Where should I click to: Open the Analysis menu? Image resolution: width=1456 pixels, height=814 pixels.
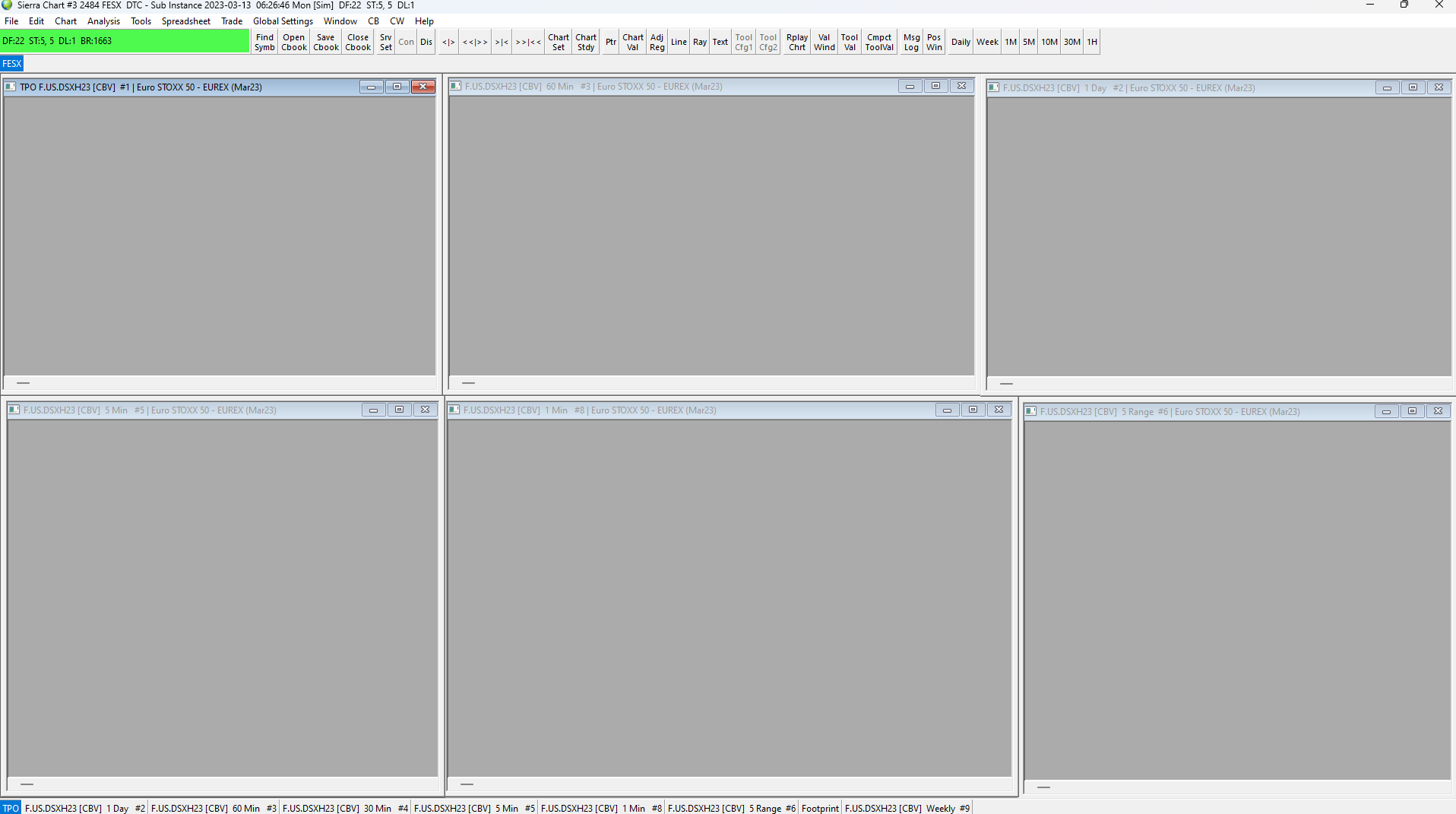click(103, 21)
